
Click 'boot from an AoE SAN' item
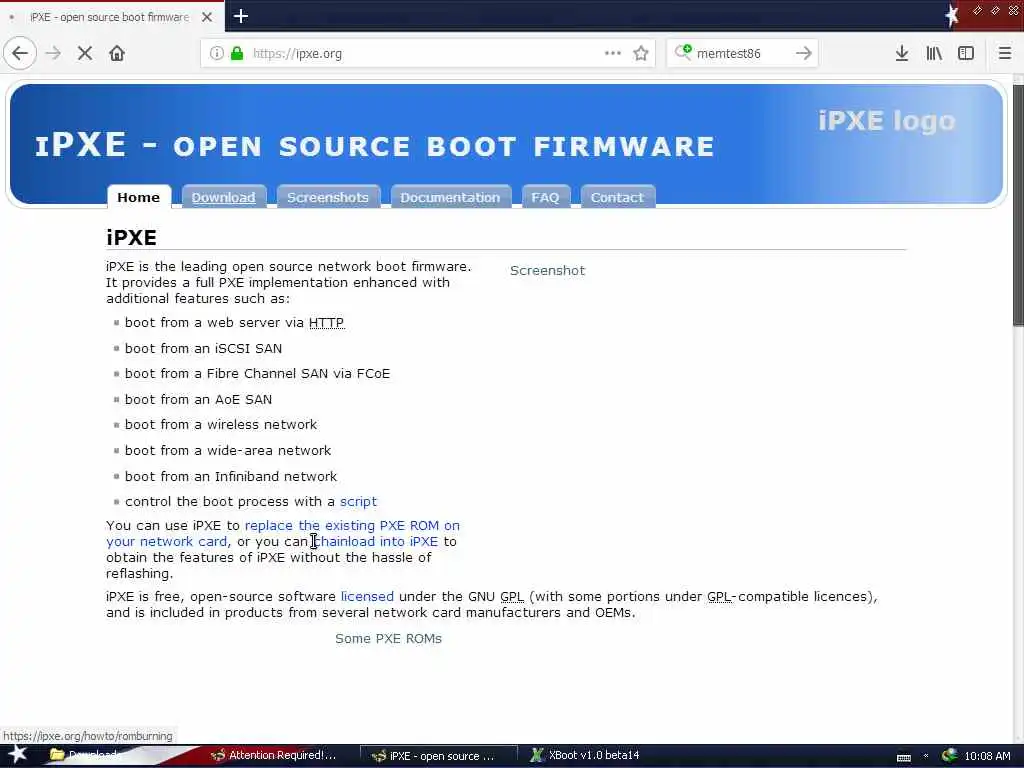point(199,400)
